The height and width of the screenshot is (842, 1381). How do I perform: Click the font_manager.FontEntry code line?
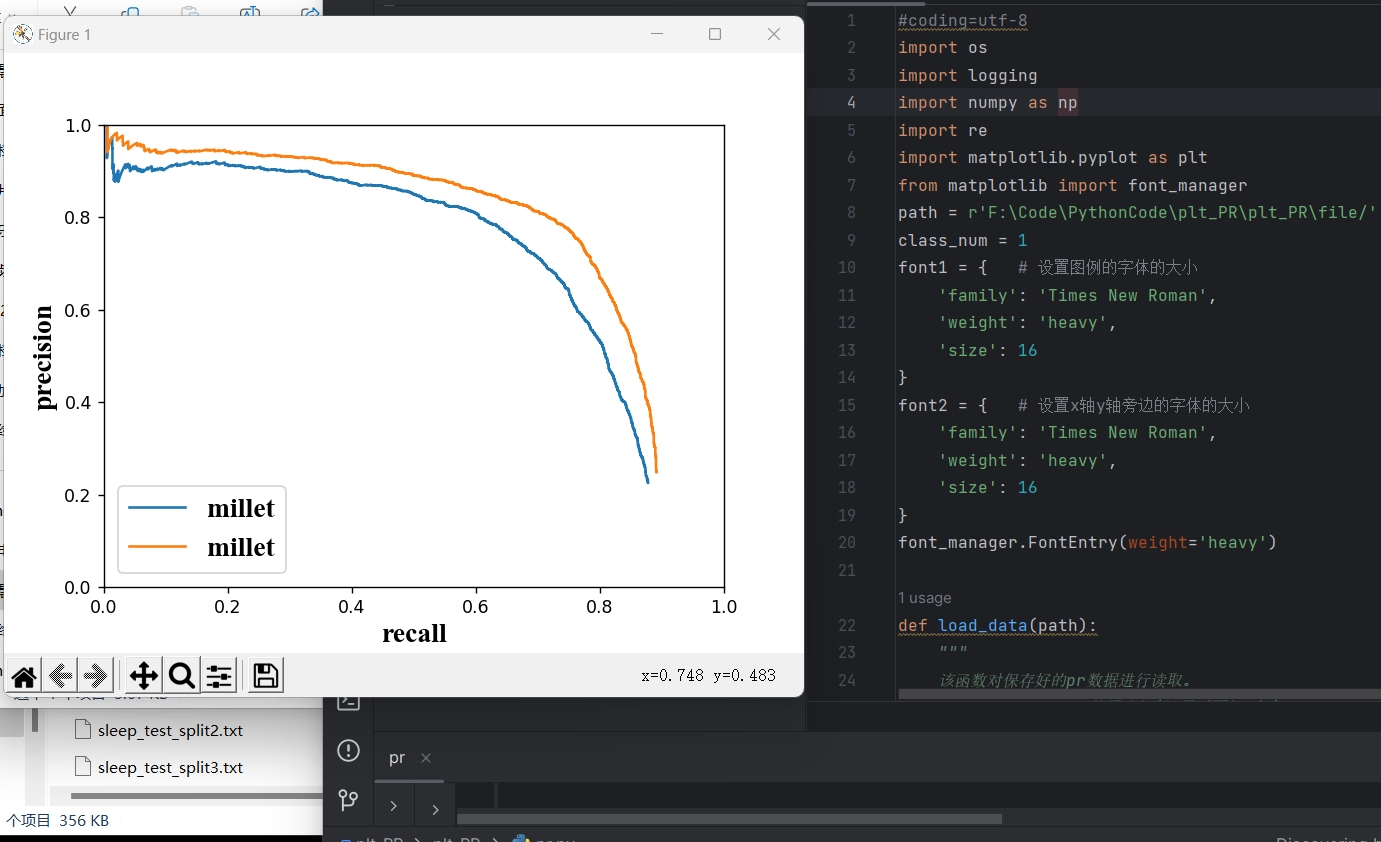click(1087, 542)
